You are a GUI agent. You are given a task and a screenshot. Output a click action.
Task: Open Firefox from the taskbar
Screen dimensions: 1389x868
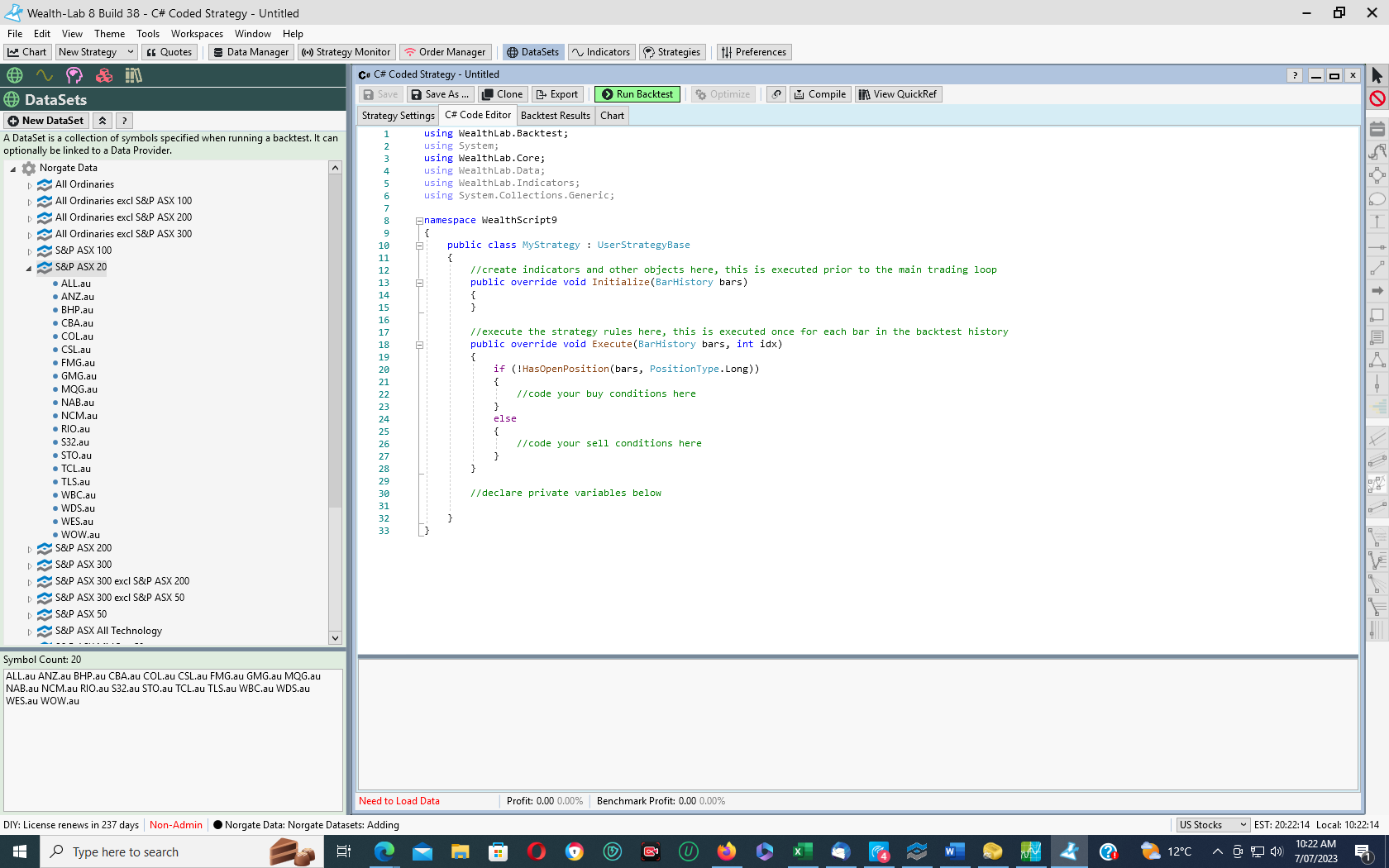click(726, 851)
